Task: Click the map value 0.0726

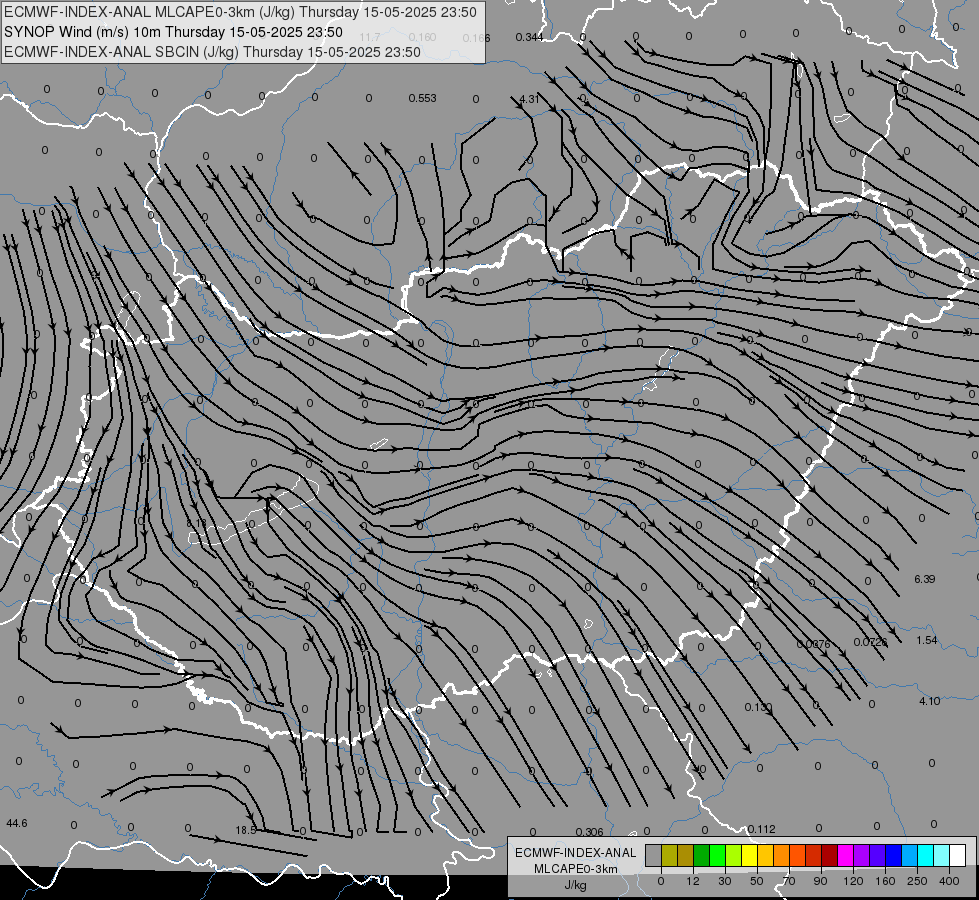Action: 870,643
